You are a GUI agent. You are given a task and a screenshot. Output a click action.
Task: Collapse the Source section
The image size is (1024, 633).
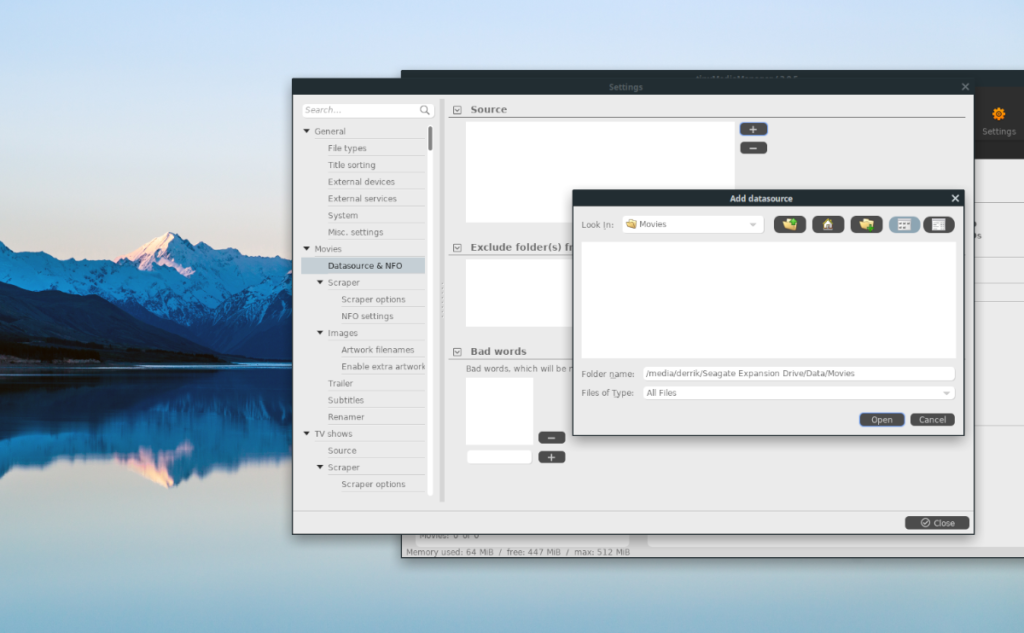[456, 109]
